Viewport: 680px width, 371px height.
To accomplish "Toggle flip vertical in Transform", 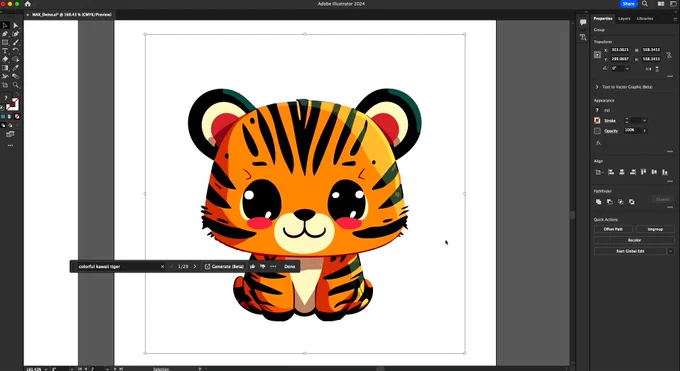I will [657, 69].
